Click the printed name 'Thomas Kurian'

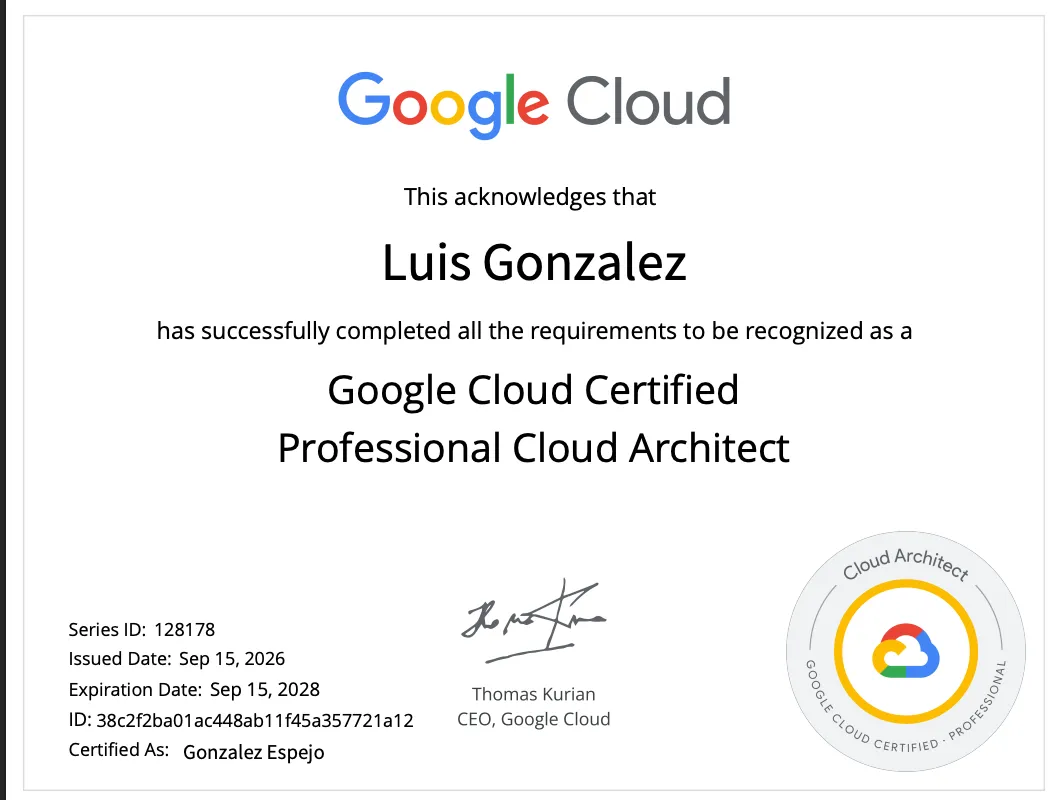(533, 694)
